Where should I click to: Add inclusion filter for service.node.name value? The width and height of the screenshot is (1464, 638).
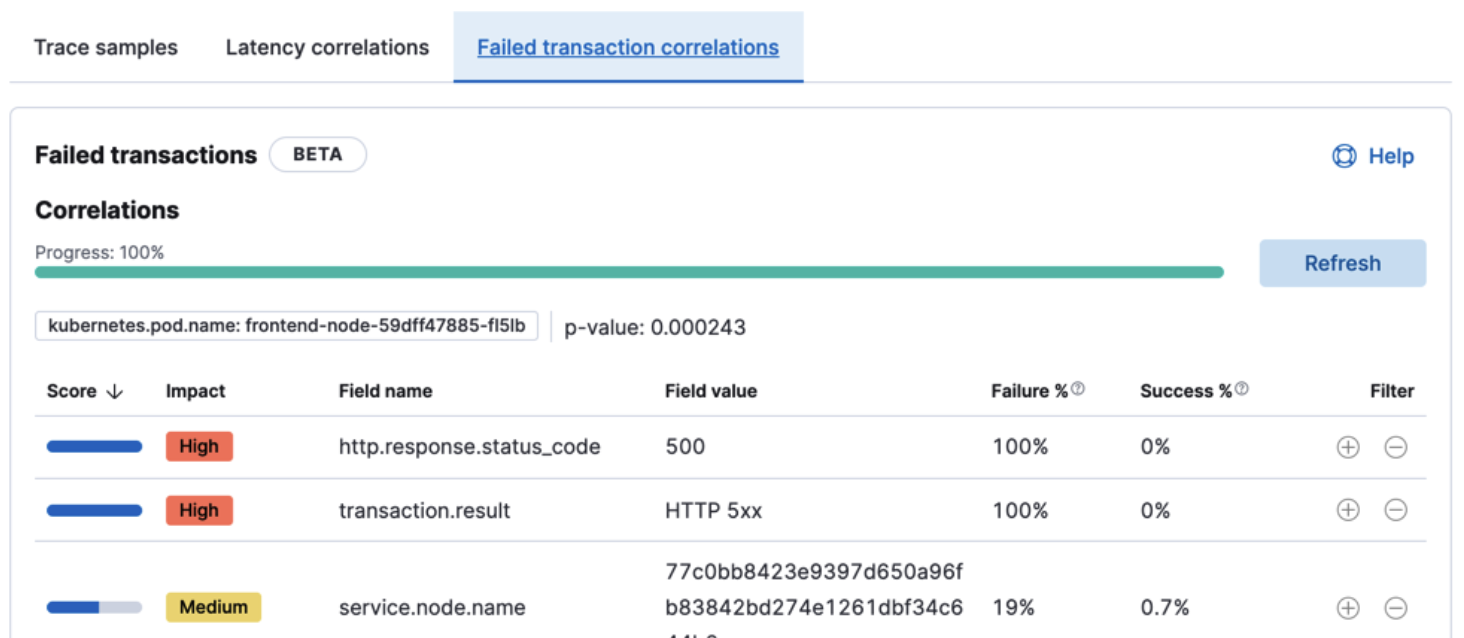(x=1347, y=607)
